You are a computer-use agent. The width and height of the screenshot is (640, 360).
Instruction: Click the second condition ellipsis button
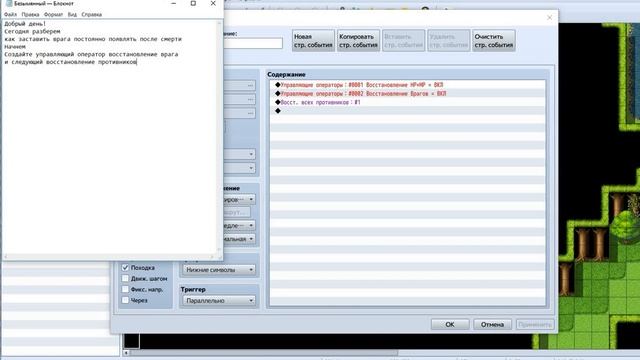point(250,99)
